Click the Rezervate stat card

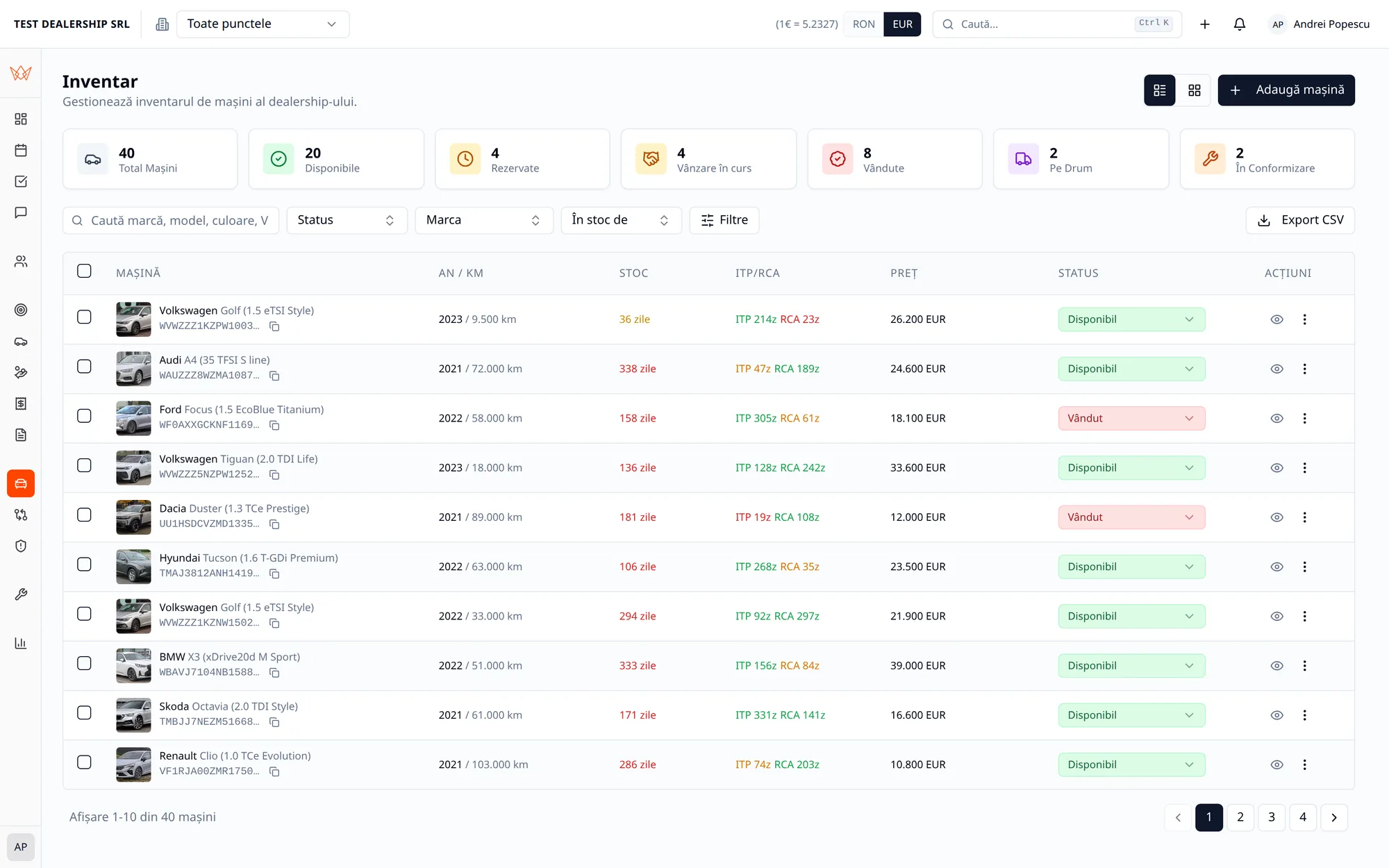[x=522, y=159]
